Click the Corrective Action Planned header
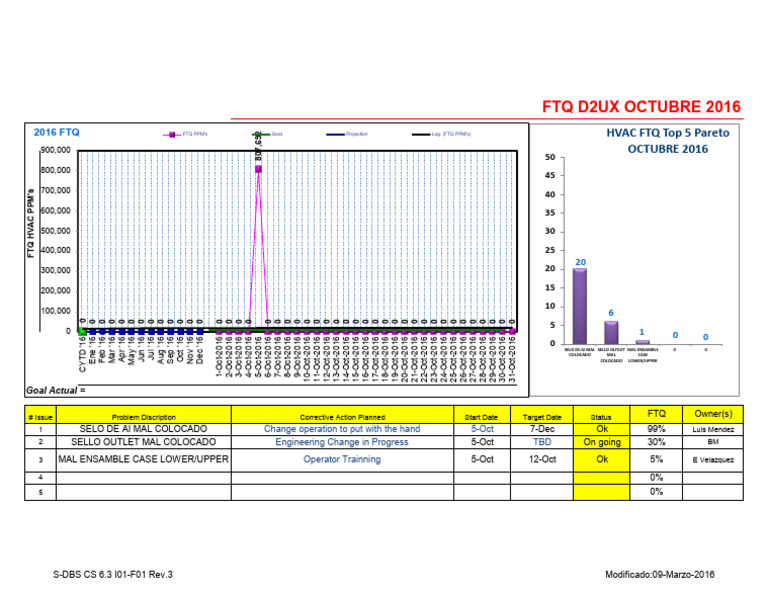This screenshot has width=768, height=594. (x=342, y=415)
